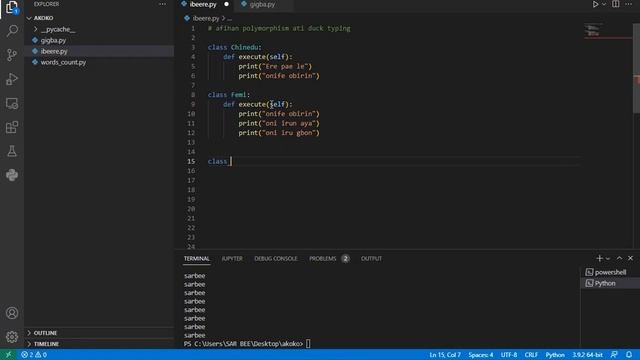Show errors and warnings count in status bar
This screenshot has width=640, height=360.
pyautogui.click(x=34, y=355)
